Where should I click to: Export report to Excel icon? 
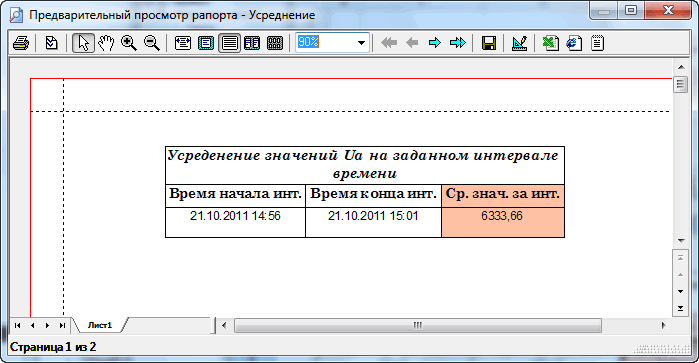[551, 43]
